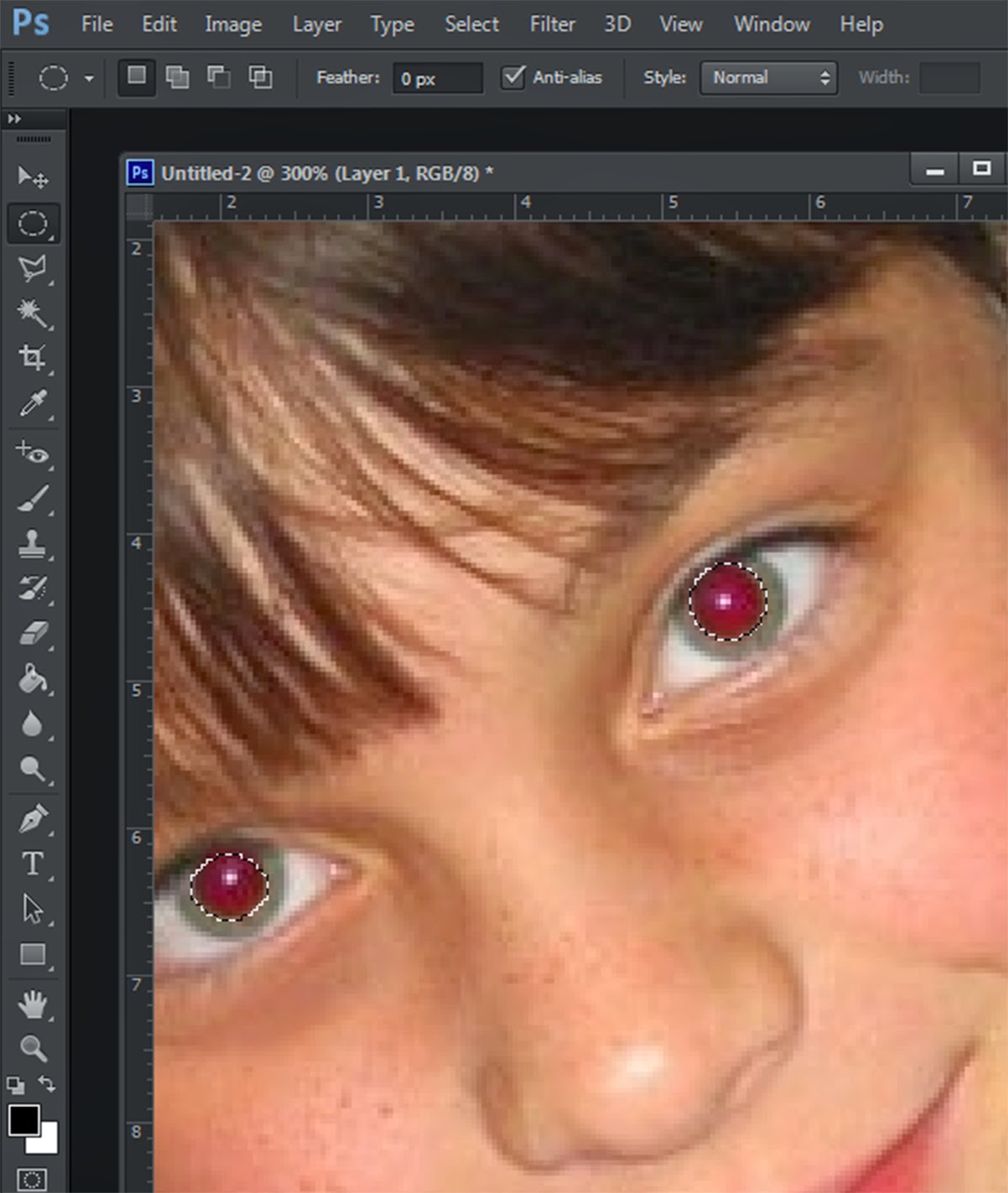Choose Intersect with Selection mode
Screen dimensions: 1008x1193
260,77
